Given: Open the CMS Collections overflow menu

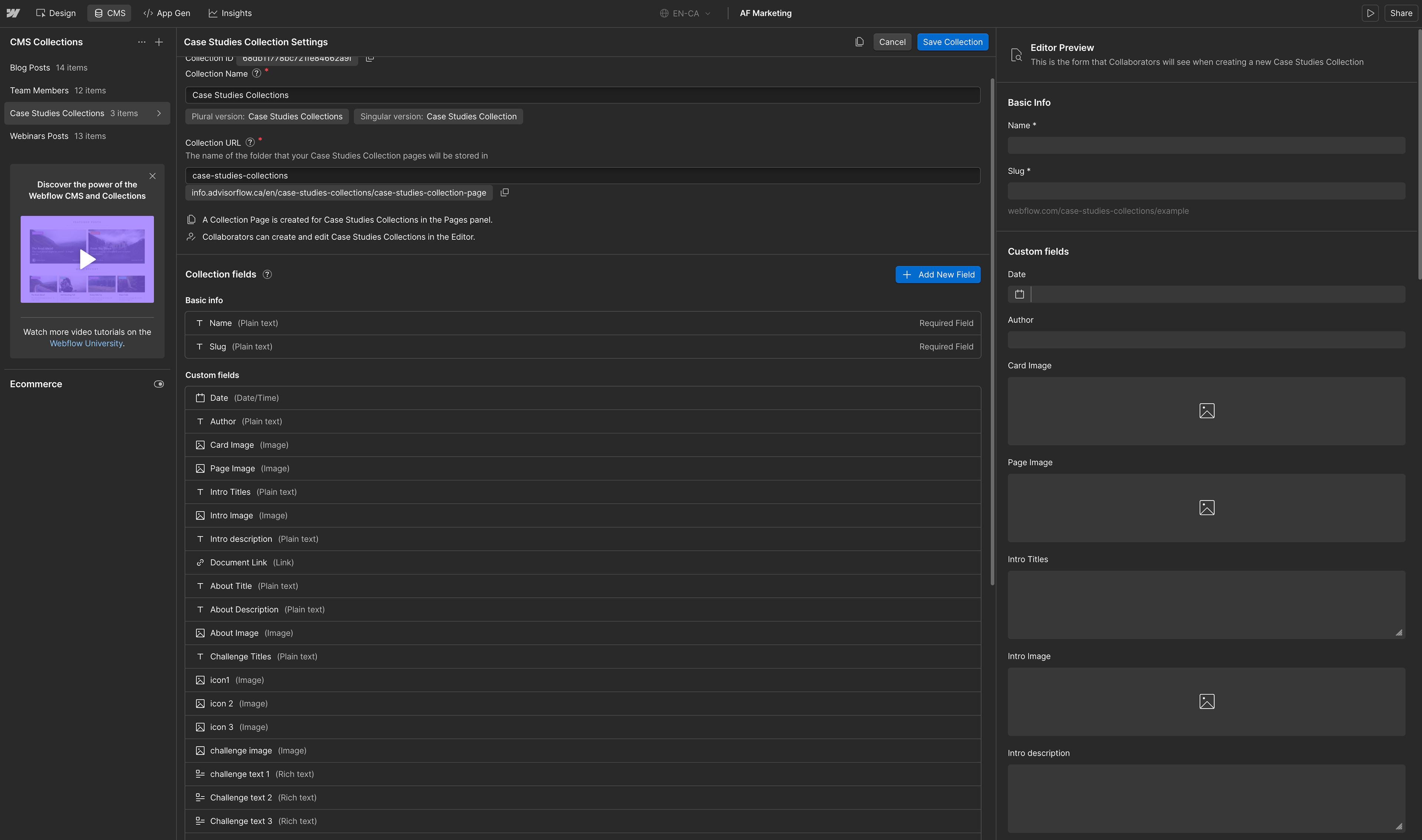Looking at the screenshot, I should coord(141,42).
